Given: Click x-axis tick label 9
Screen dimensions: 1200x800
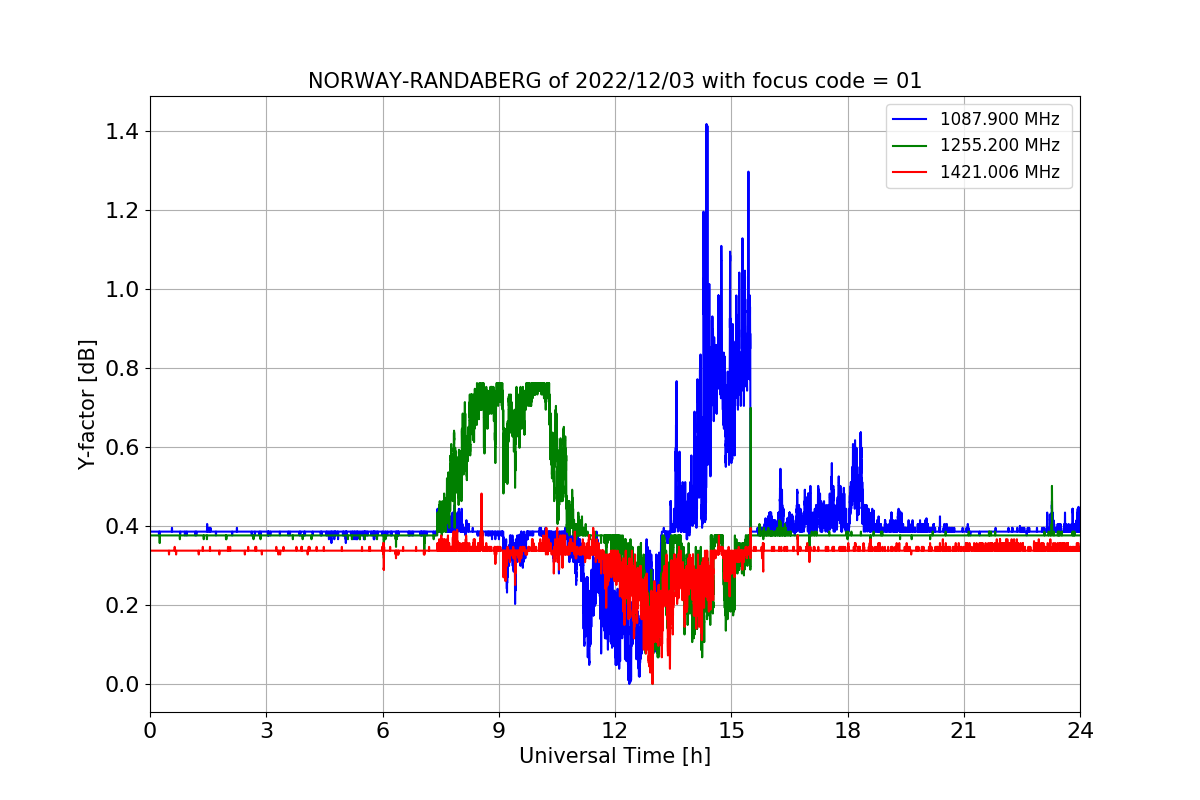Looking at the screenshot, I should [x=499, y=731].
